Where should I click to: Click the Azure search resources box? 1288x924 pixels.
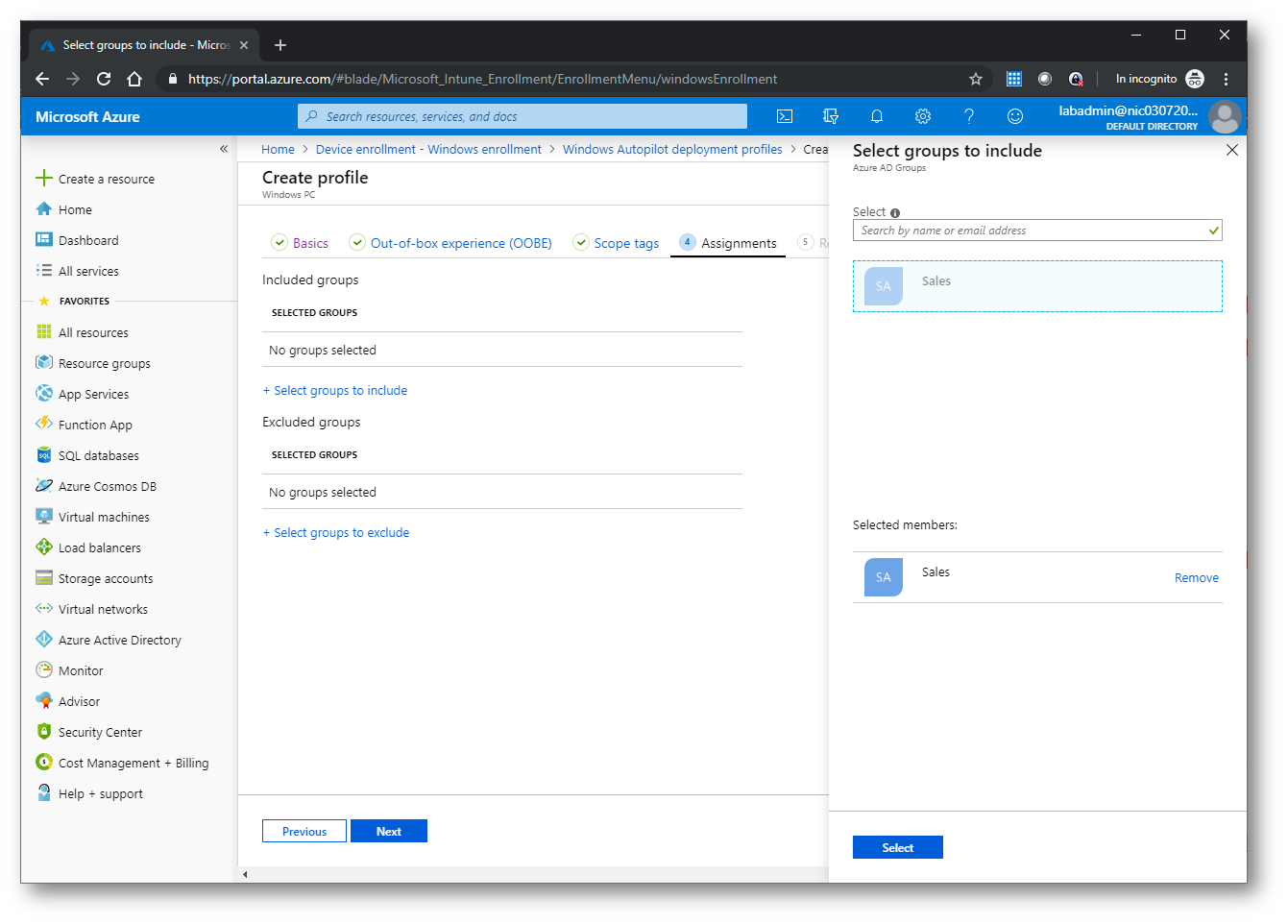tap(522, 116)
